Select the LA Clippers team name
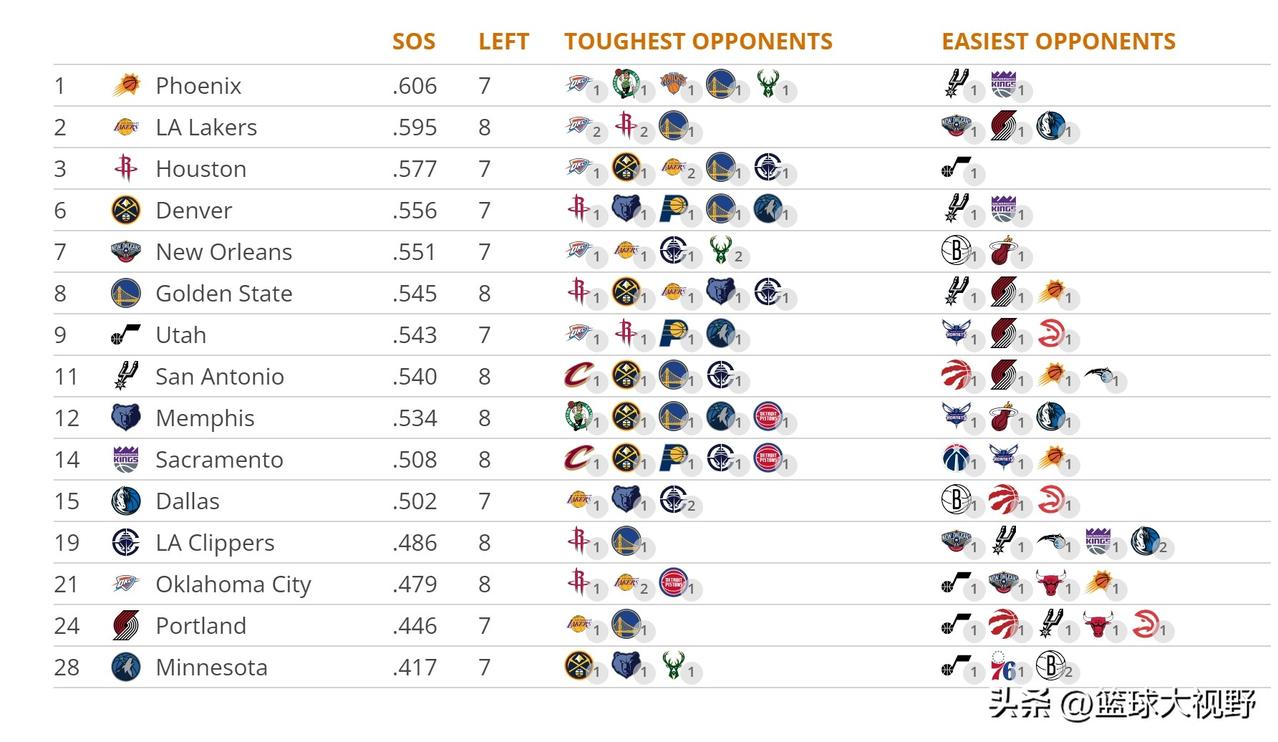Viewport: 1278px width, 742px height. [215, 543]
